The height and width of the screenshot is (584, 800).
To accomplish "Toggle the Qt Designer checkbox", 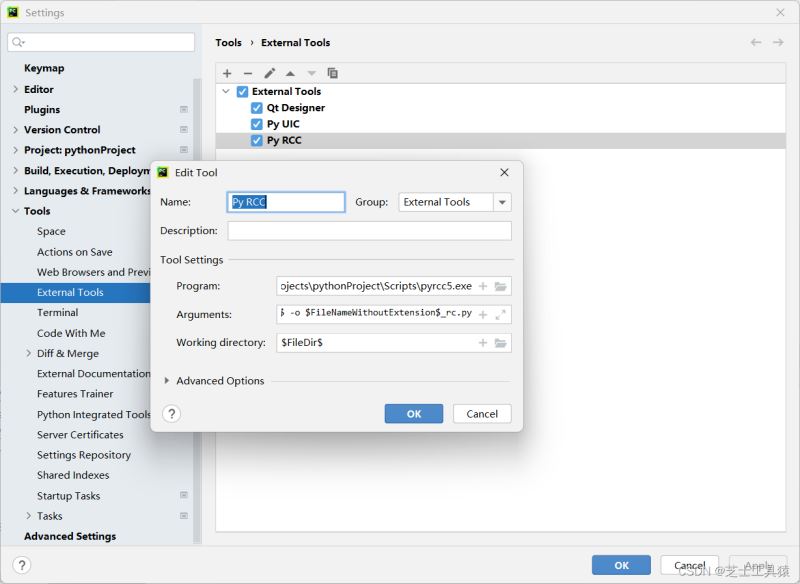I will pyautogui.click(x=257, y=108).
